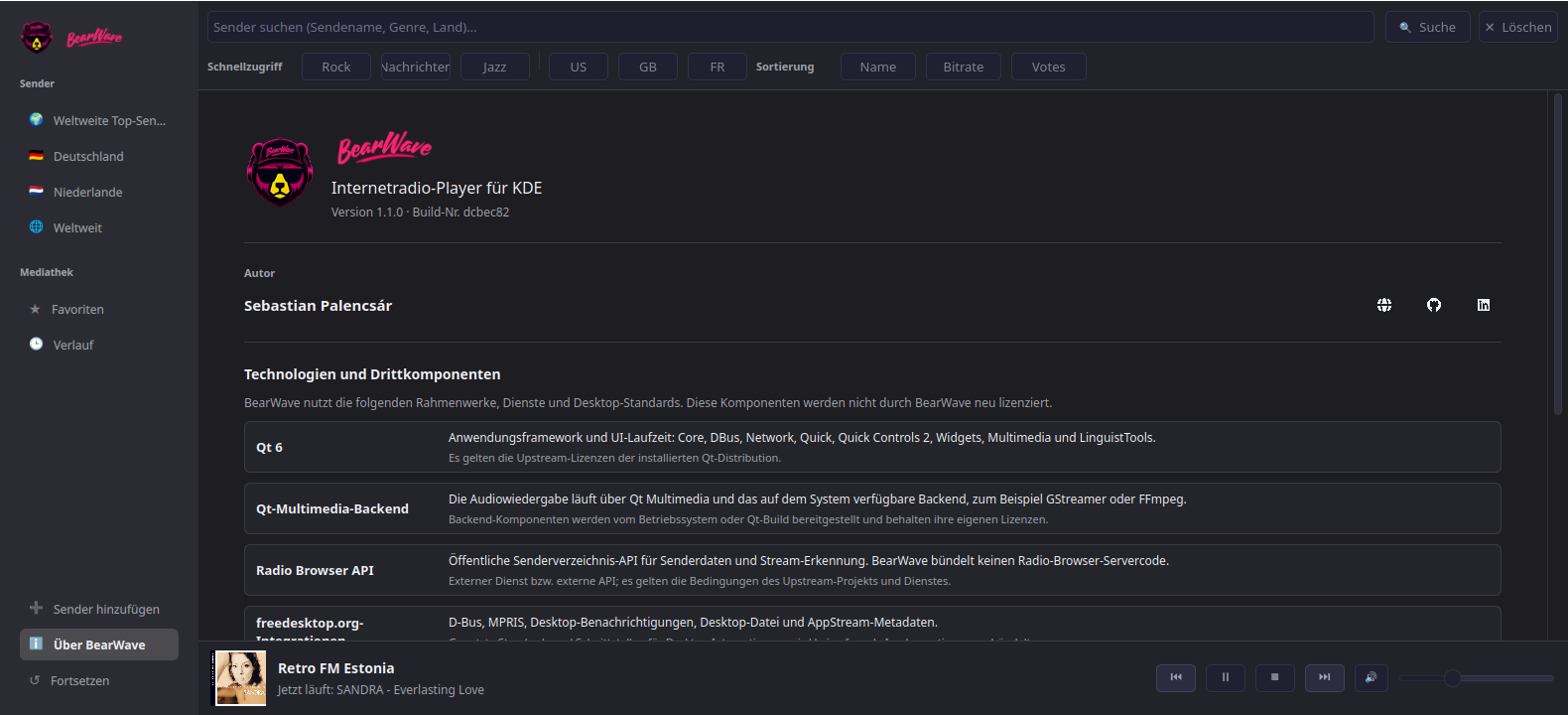This screenshot has width=1568, height=715.
Task: Sort stations by Name
Action: (x=878, y=67)
